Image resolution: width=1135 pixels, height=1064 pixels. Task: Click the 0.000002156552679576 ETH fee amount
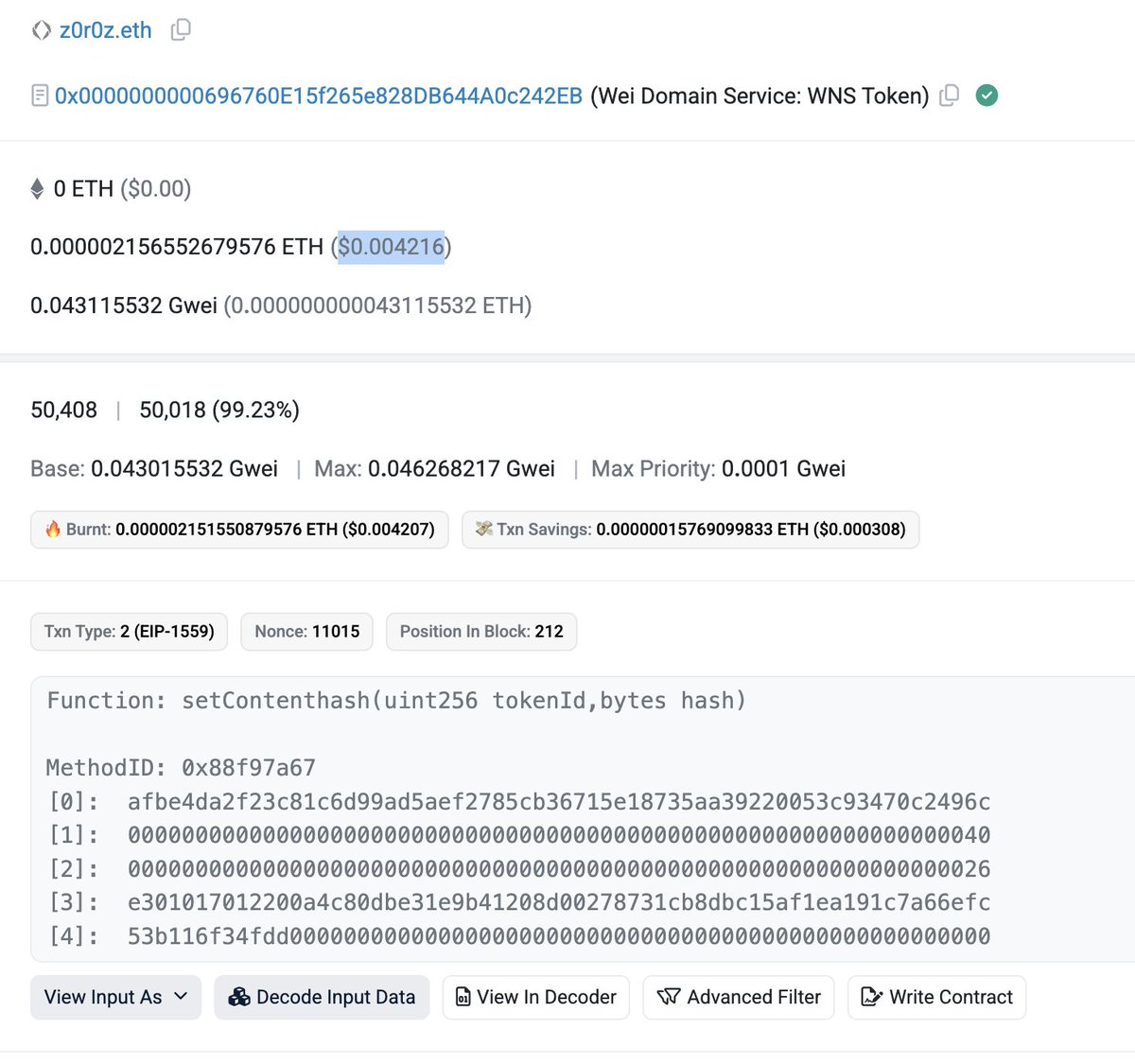click(x=177, y=247)
